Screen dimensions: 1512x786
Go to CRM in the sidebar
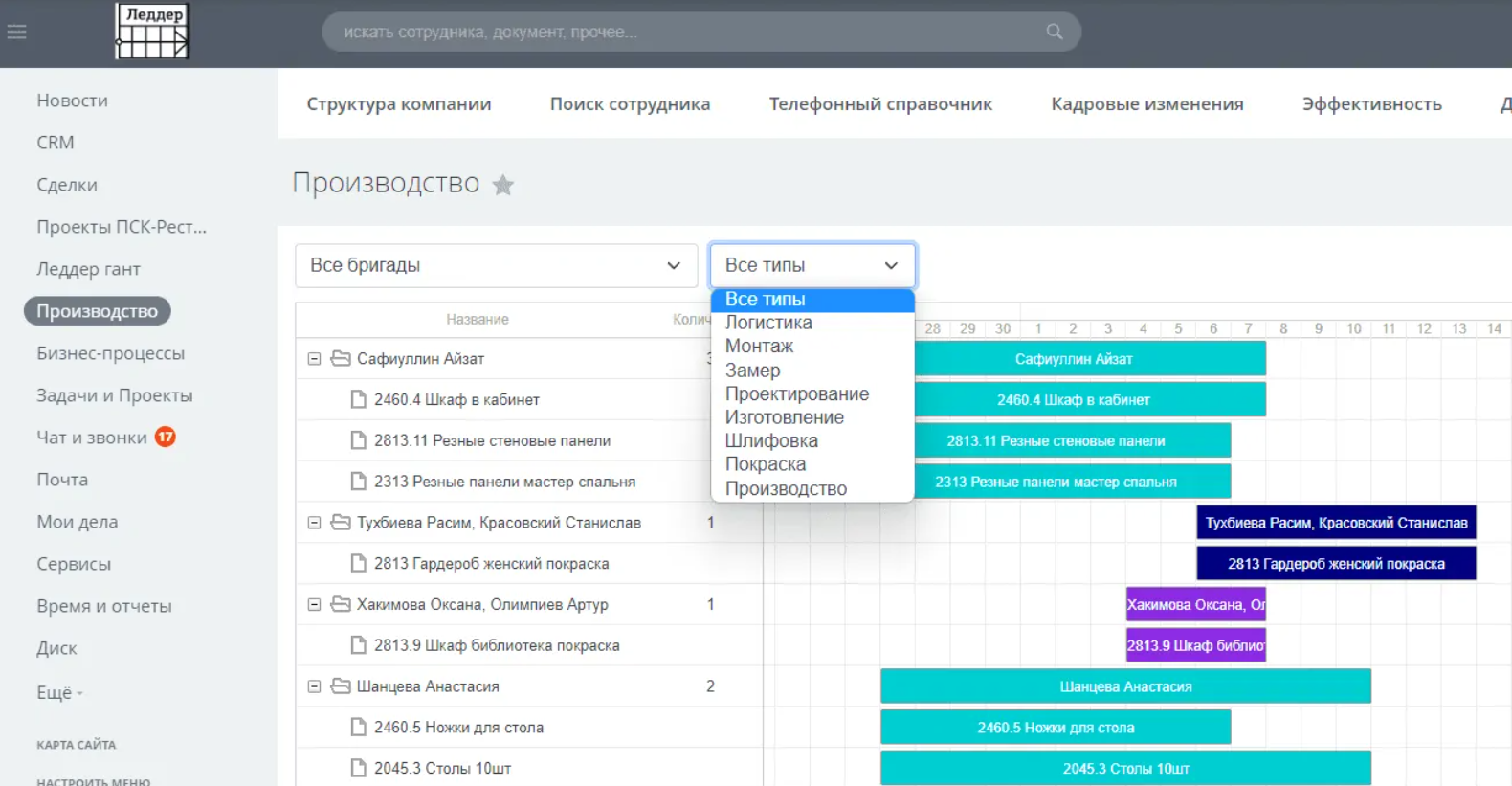[56, 143]
